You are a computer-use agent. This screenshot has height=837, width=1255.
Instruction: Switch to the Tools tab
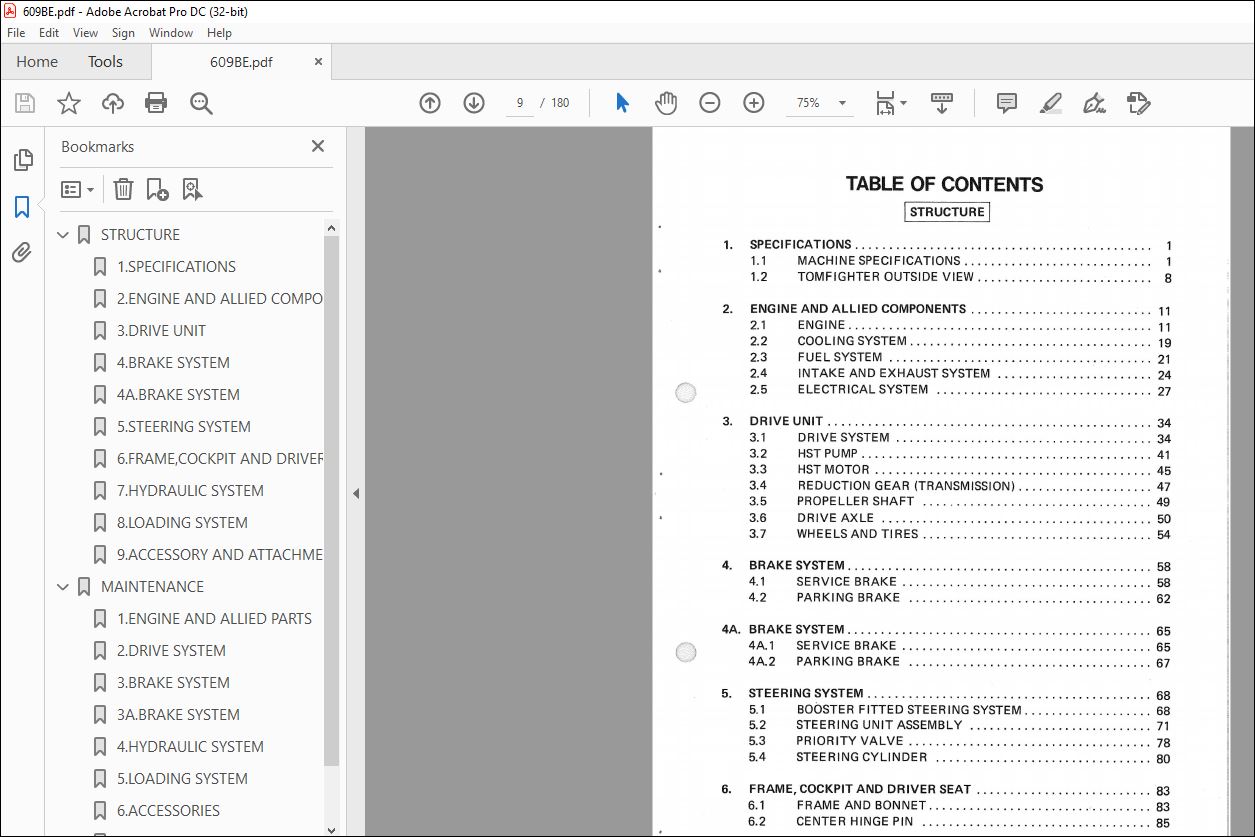tap(105, 62)
